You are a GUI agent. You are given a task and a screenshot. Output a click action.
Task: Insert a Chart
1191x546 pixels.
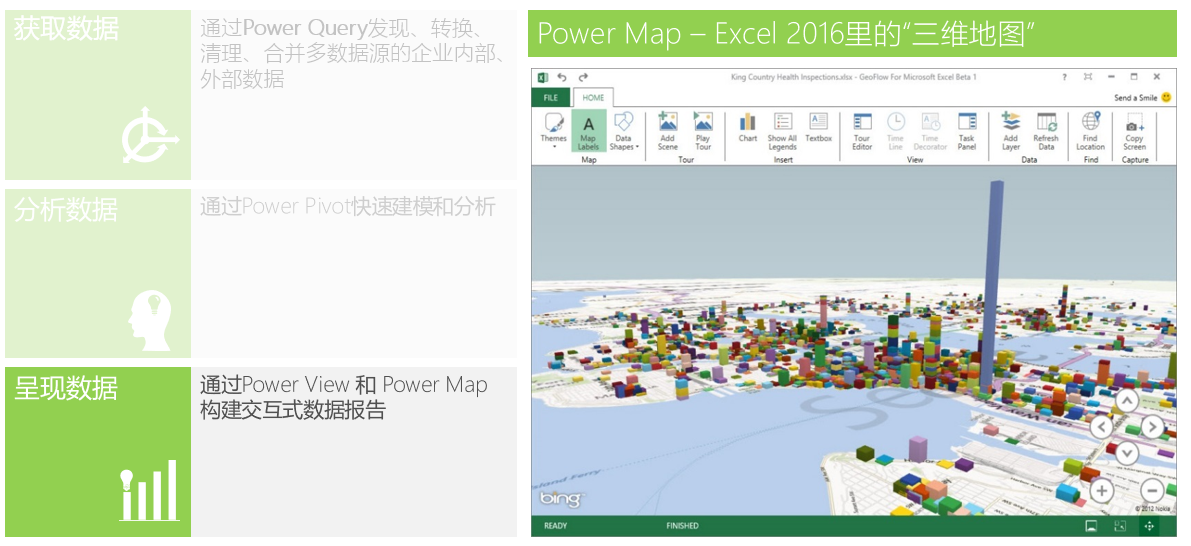(747, 126)
